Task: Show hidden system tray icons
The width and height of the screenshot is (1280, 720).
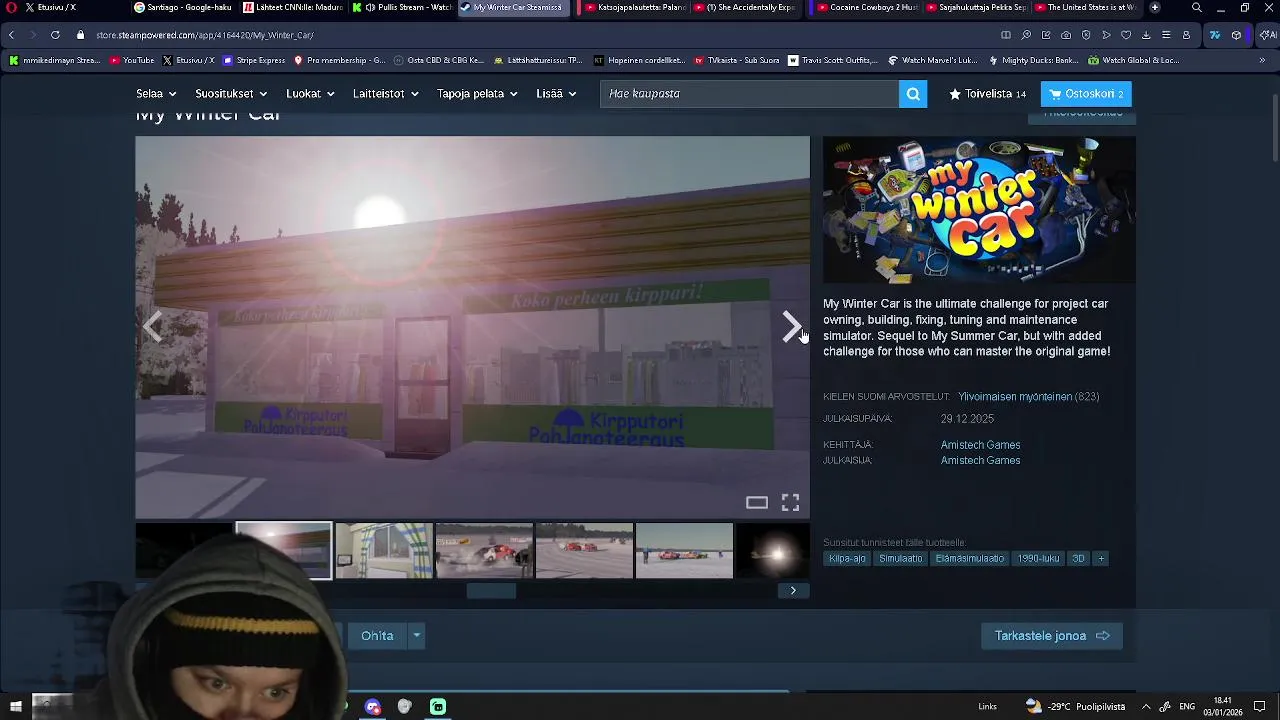Action: (1146, 706)
